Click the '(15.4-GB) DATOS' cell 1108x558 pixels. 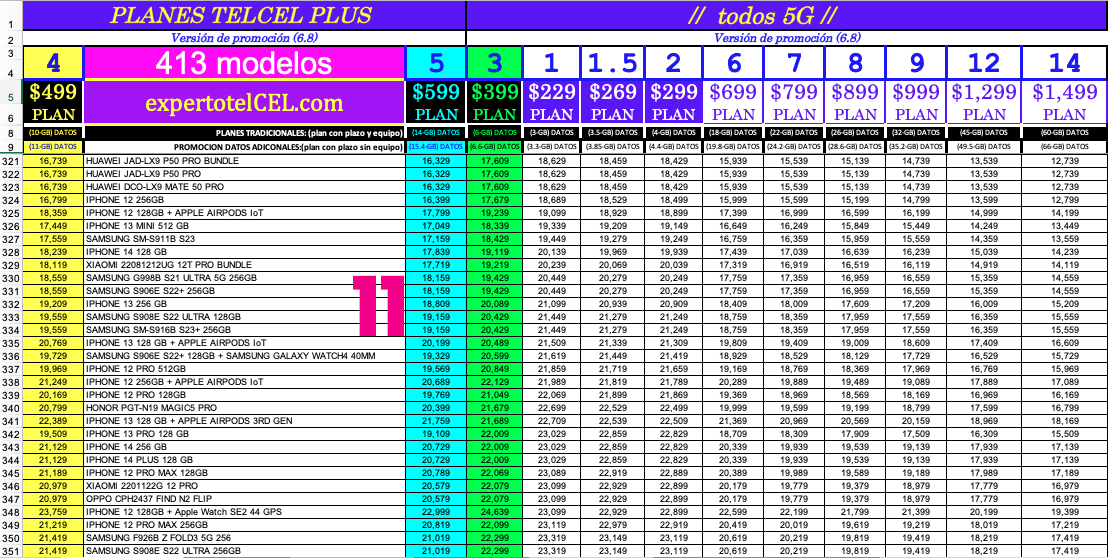(436, 146)
